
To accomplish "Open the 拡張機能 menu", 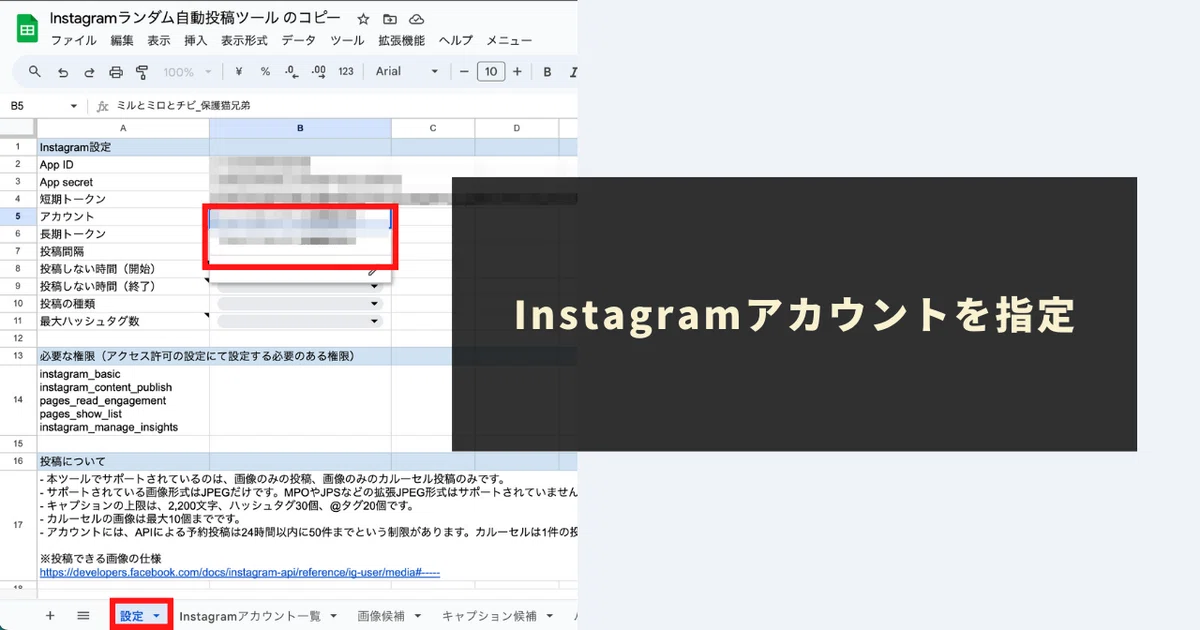I will [401, 41].
